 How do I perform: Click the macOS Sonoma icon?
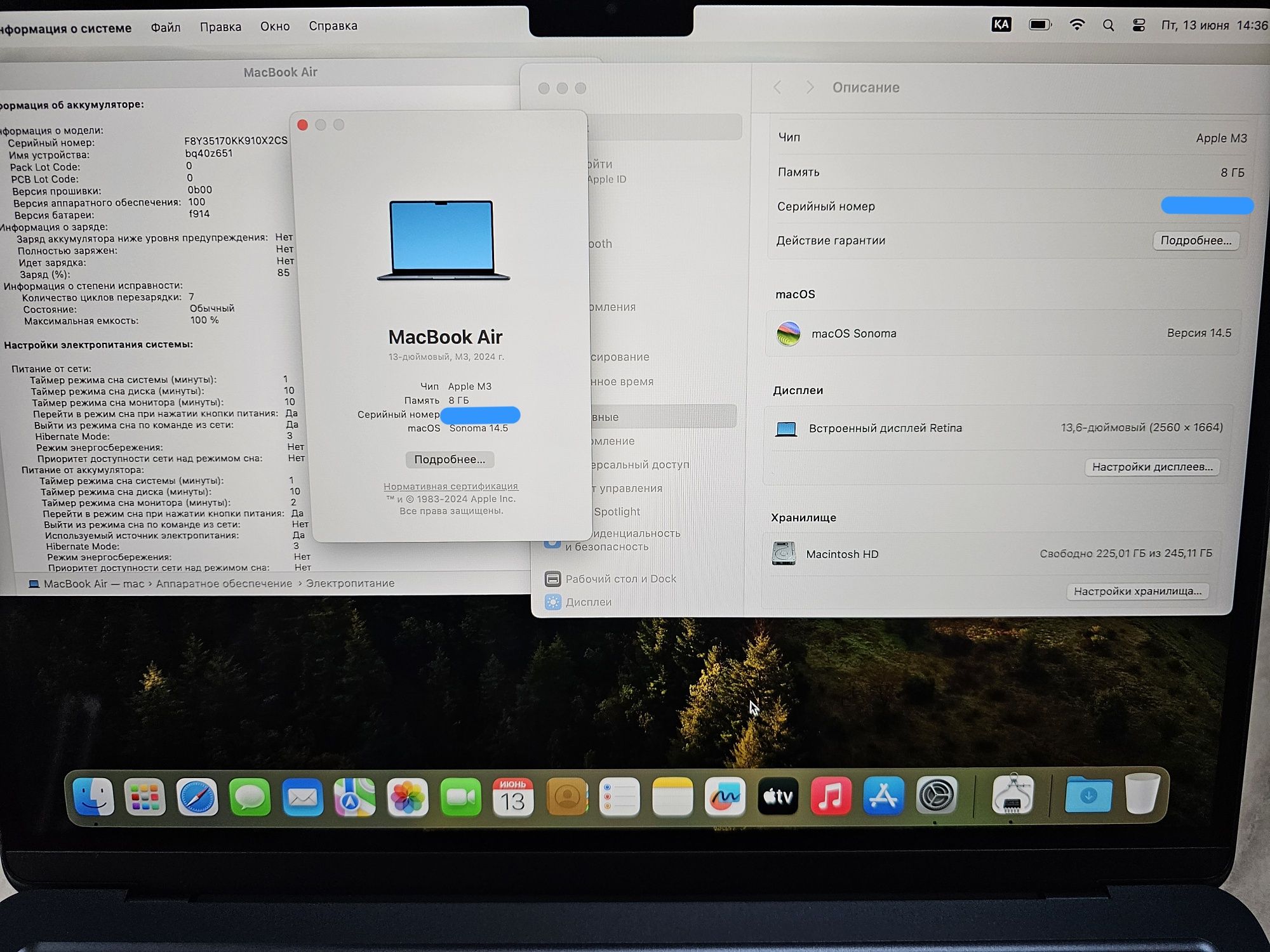(x=789, y=334)
